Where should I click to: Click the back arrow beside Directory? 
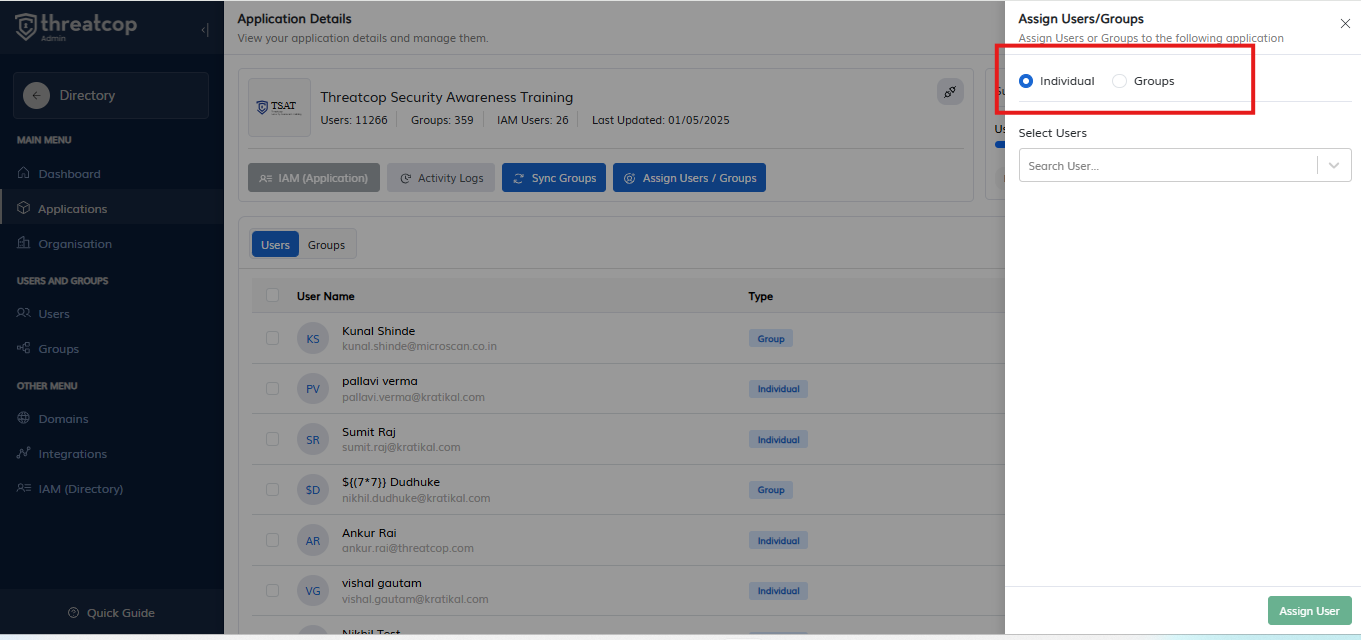click(37, 96)
